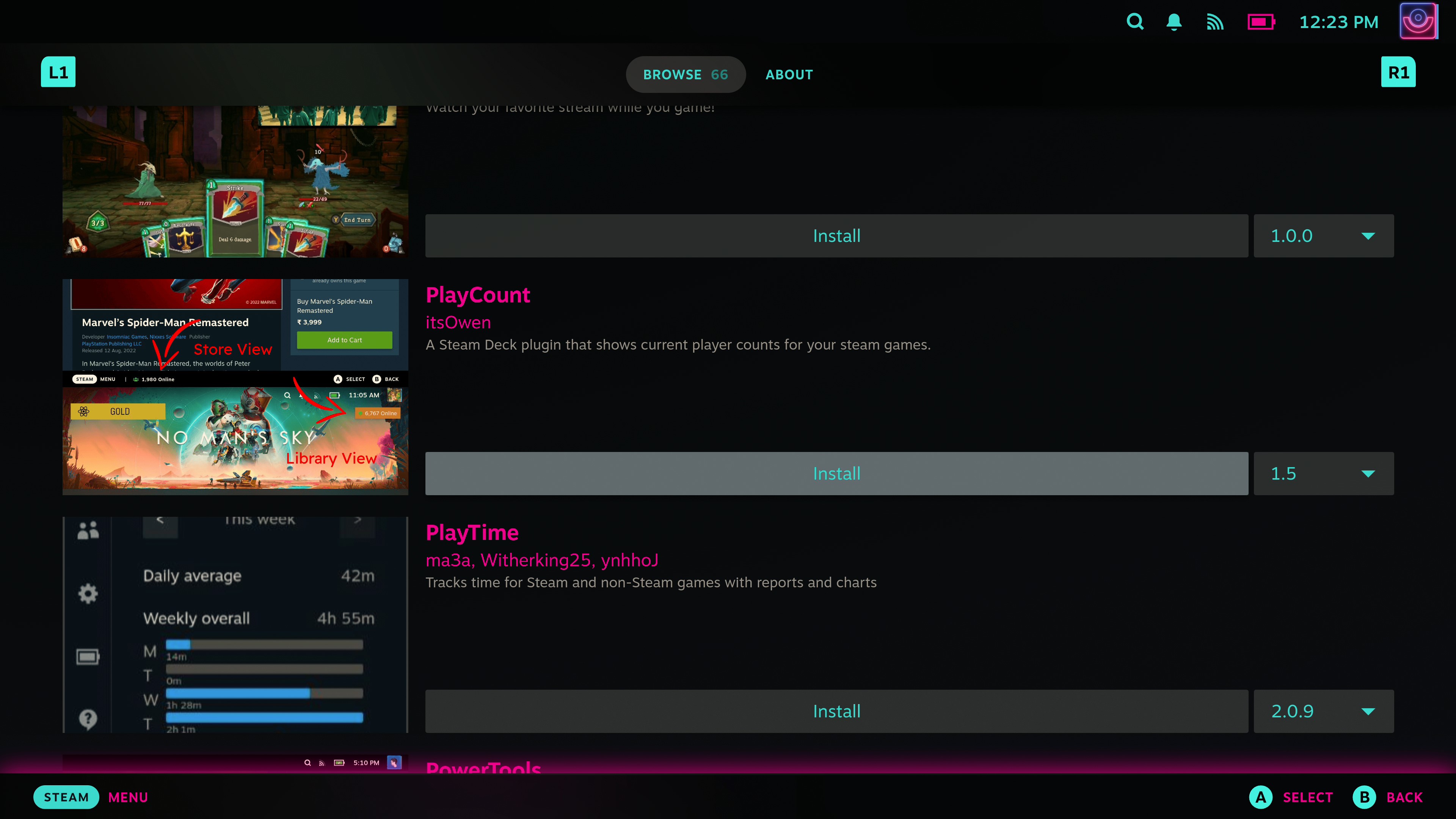Click the PlayCount plugin title
Viewport: 1456px width, 819px height.
click(478, 295)
